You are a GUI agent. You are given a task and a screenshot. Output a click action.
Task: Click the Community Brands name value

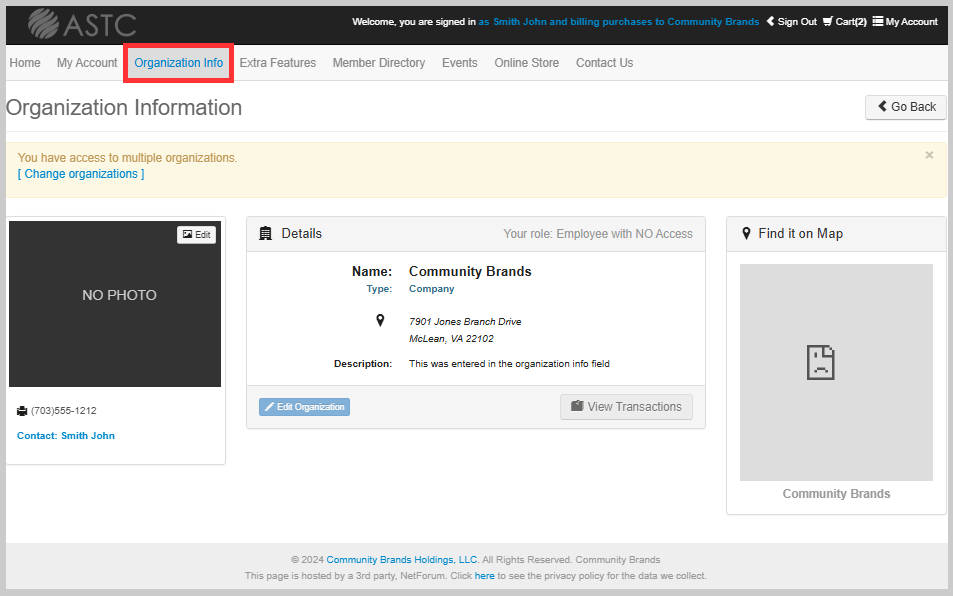point(470,271)
